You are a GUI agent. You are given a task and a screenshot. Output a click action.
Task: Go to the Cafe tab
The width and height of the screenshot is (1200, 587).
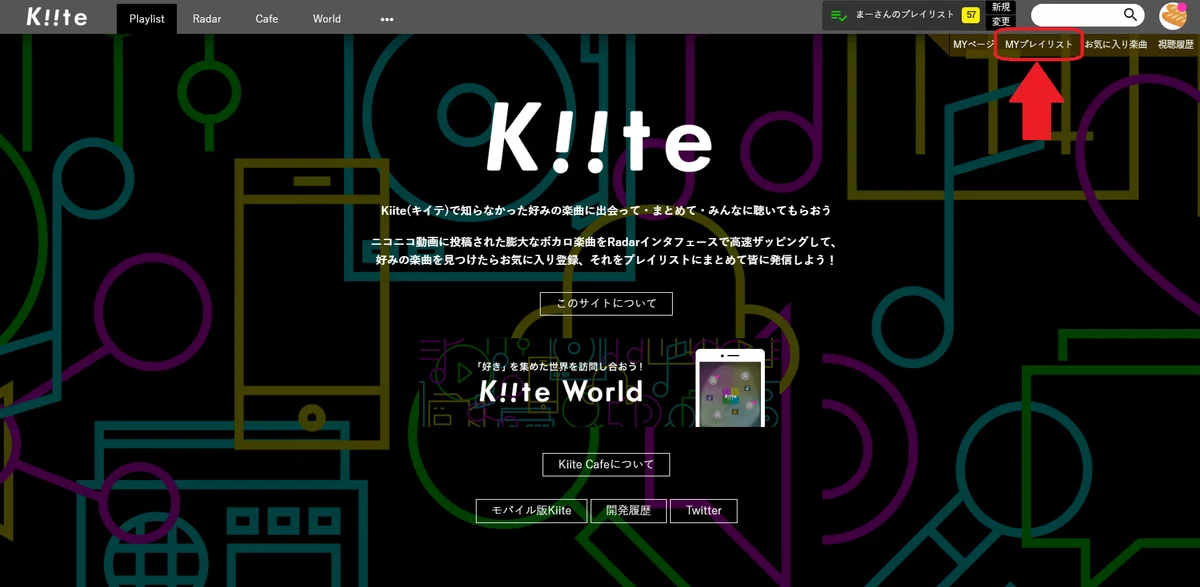(267, 18)
